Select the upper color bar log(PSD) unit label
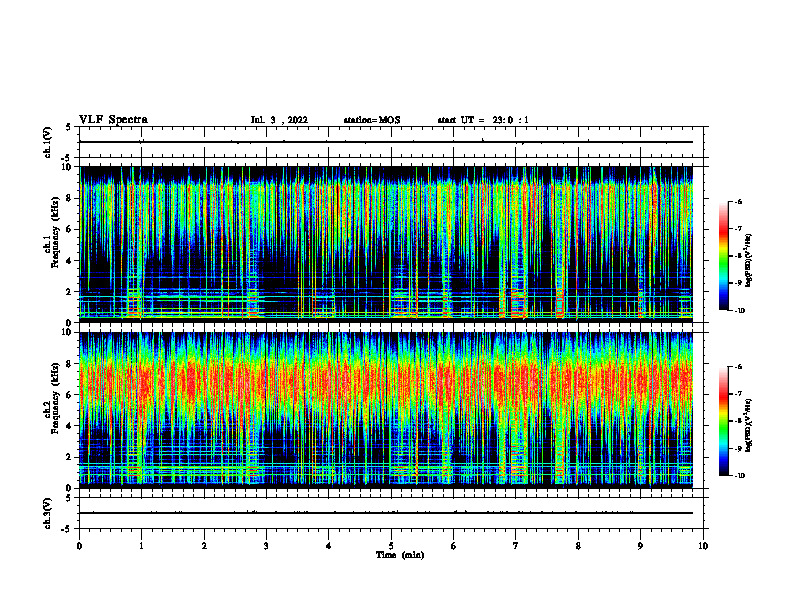The image size is (792, 612). [749, 260]
